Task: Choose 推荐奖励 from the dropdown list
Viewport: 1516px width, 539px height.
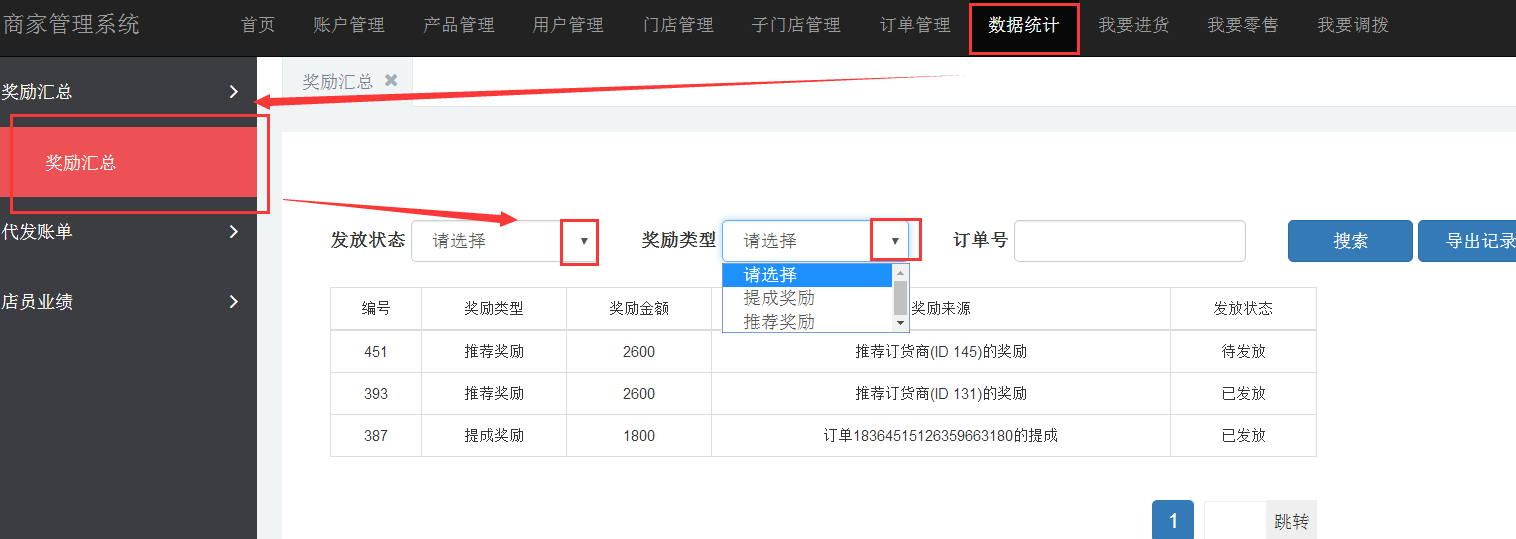Action: point(808,321)
